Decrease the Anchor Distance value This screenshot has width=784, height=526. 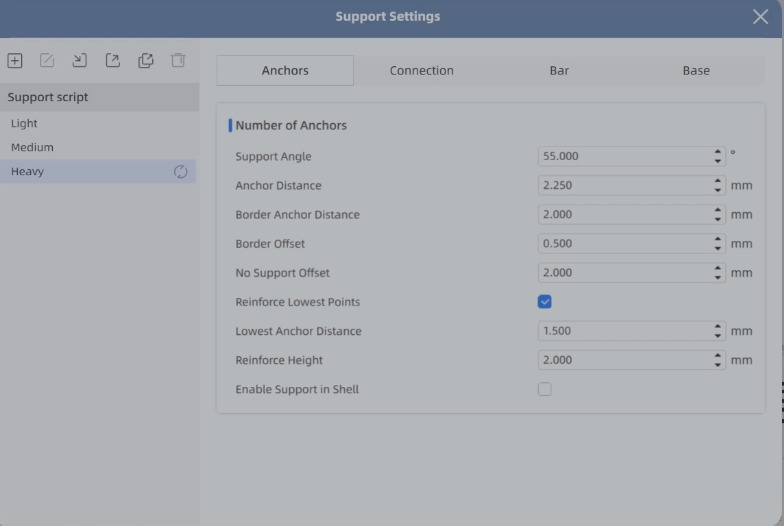pos(718,190)
